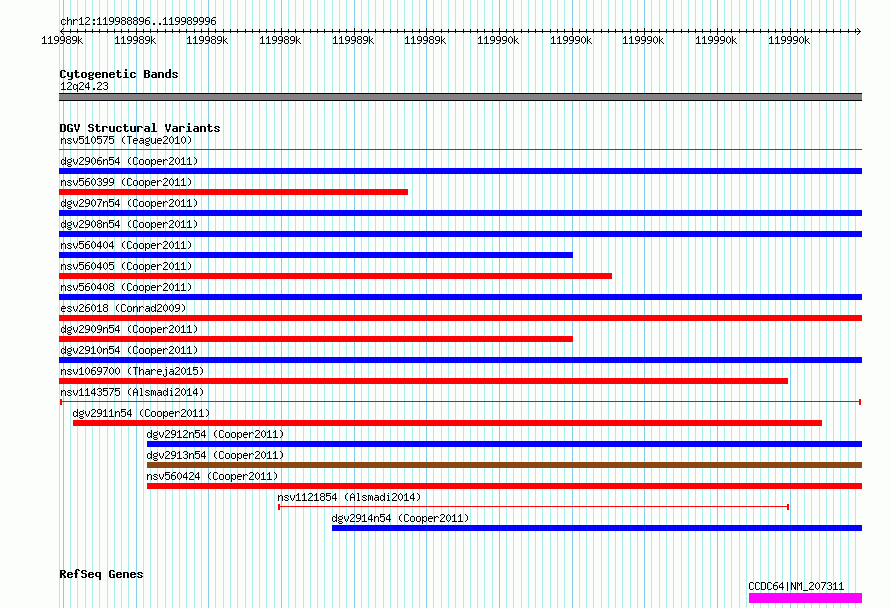Select dgv2910n54 (Cooper2011) label
Screen dimensions: 890x608
(x=129, y=350)
